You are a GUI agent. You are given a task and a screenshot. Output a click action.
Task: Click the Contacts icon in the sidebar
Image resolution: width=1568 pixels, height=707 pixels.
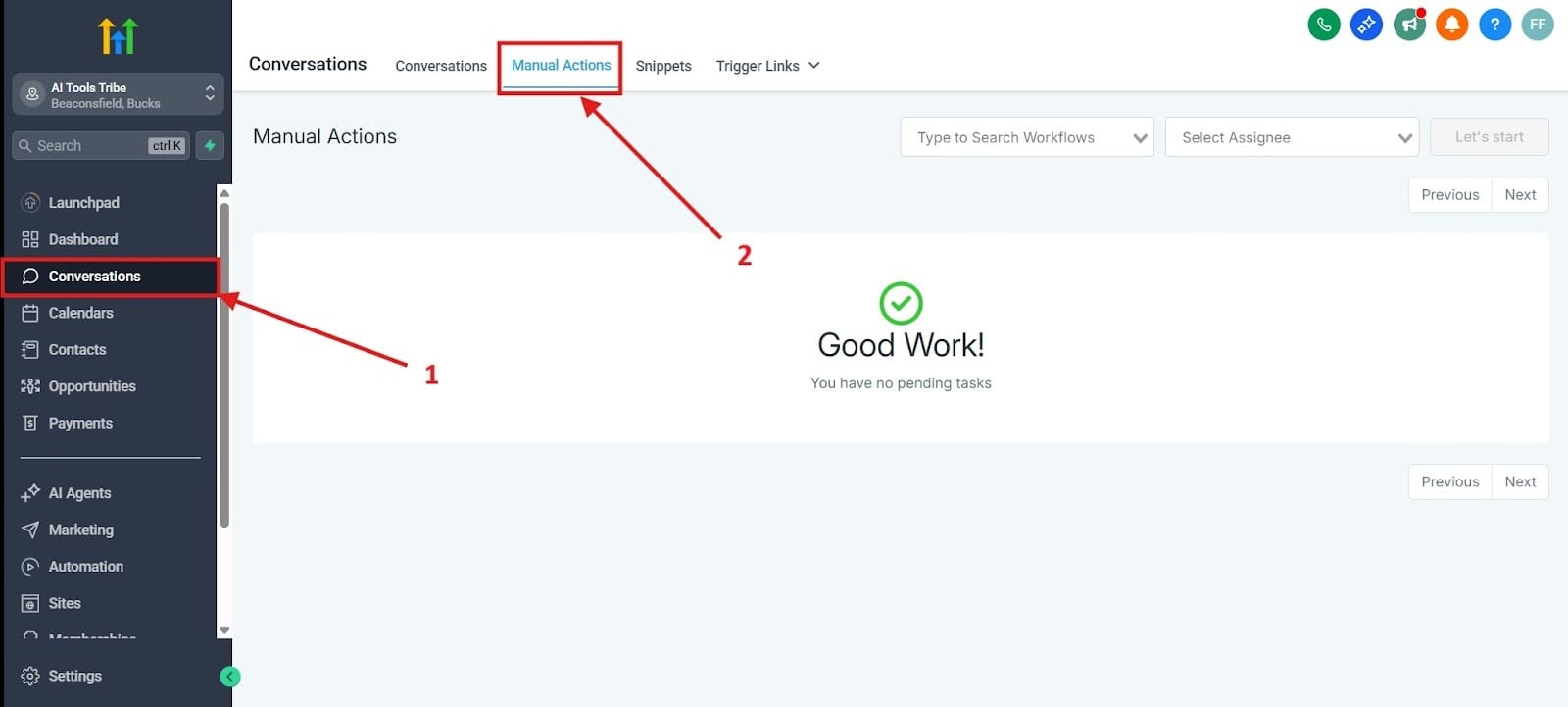click(x=30, y=350)
